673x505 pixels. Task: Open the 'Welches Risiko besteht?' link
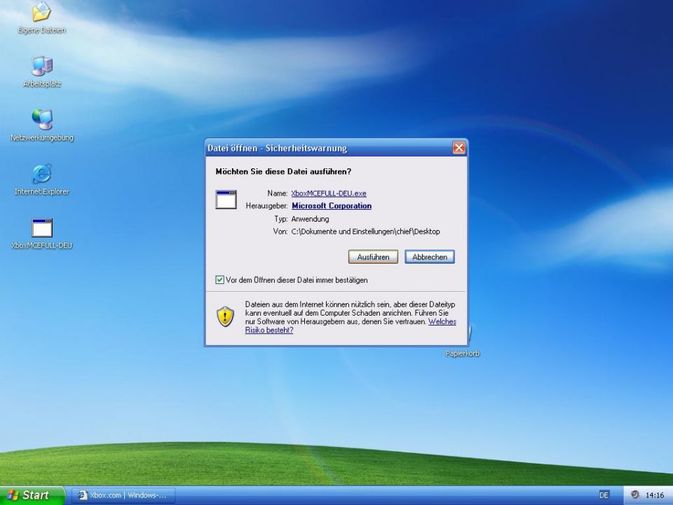tap(442, 321)
